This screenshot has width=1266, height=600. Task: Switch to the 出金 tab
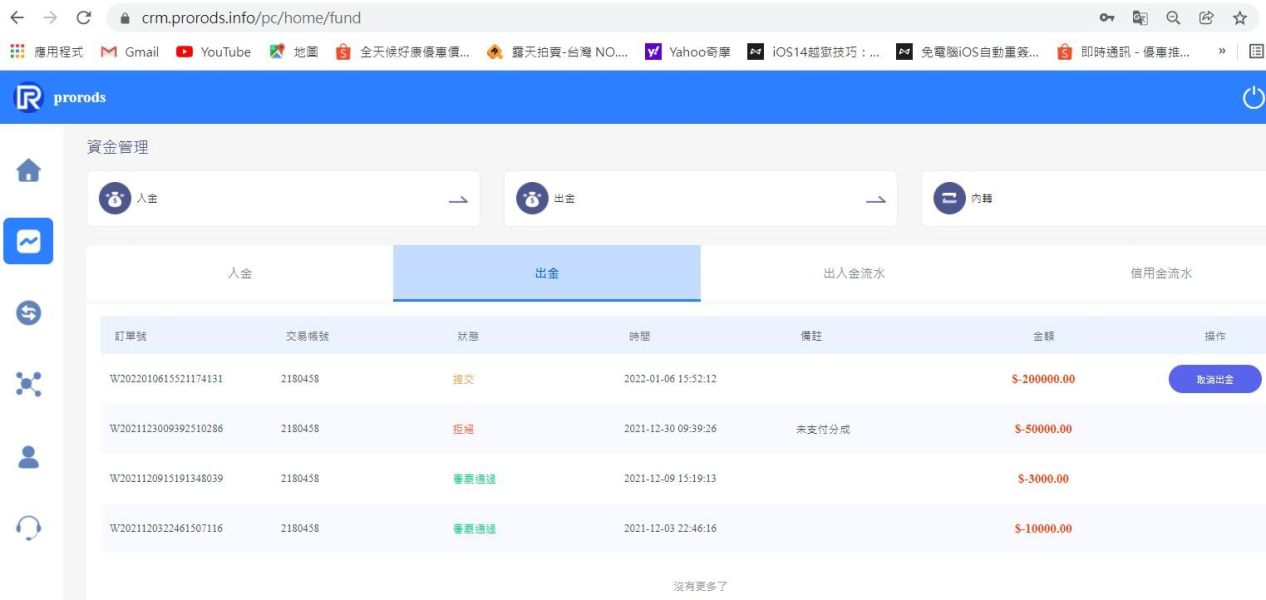coord(547,273)
